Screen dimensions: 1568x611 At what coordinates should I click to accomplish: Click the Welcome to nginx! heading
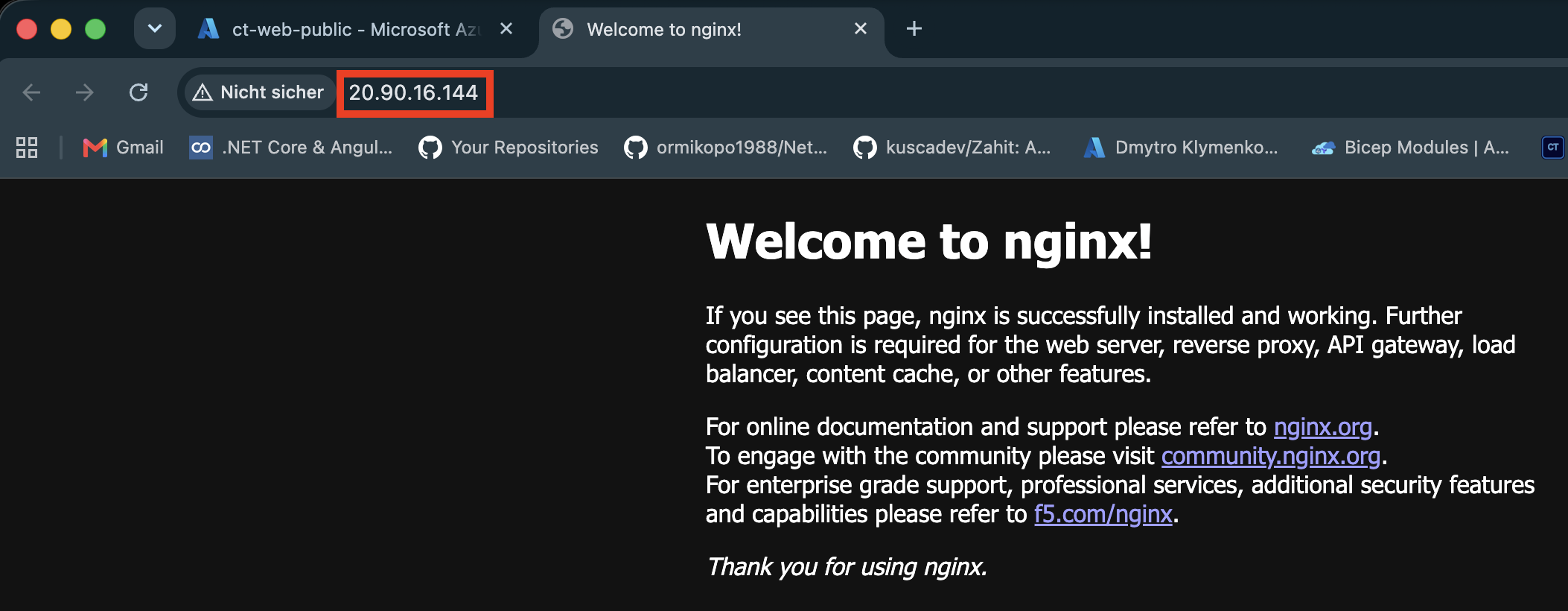(x=929, y=242)
